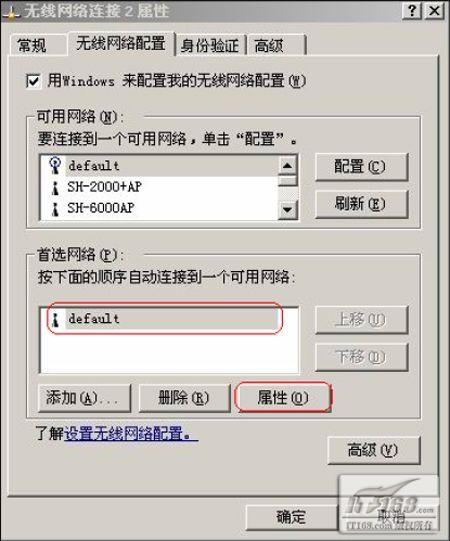Image resolution: width=450 pixels, height=541 pixels.
Task: Click the connected default network antenna icon
Action: click(x=55, y=166)
